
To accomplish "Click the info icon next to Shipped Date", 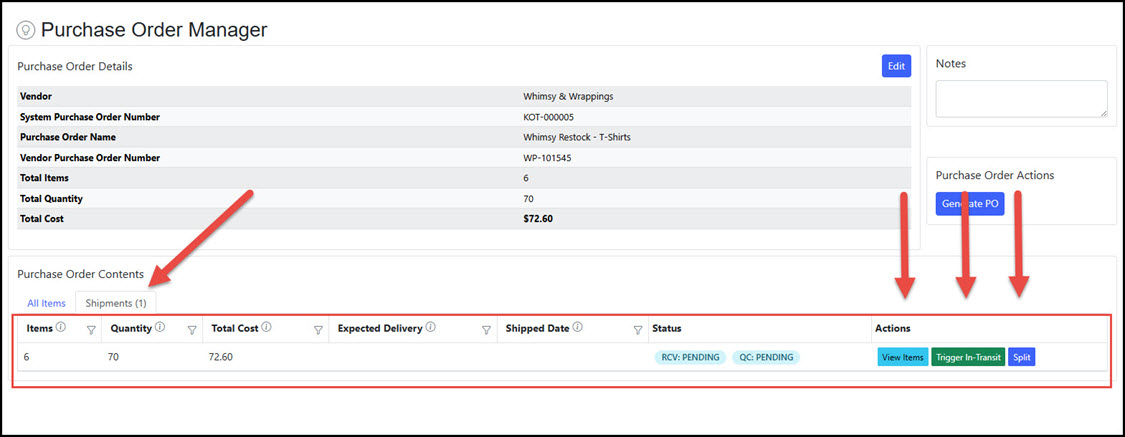I will point(578,327).
